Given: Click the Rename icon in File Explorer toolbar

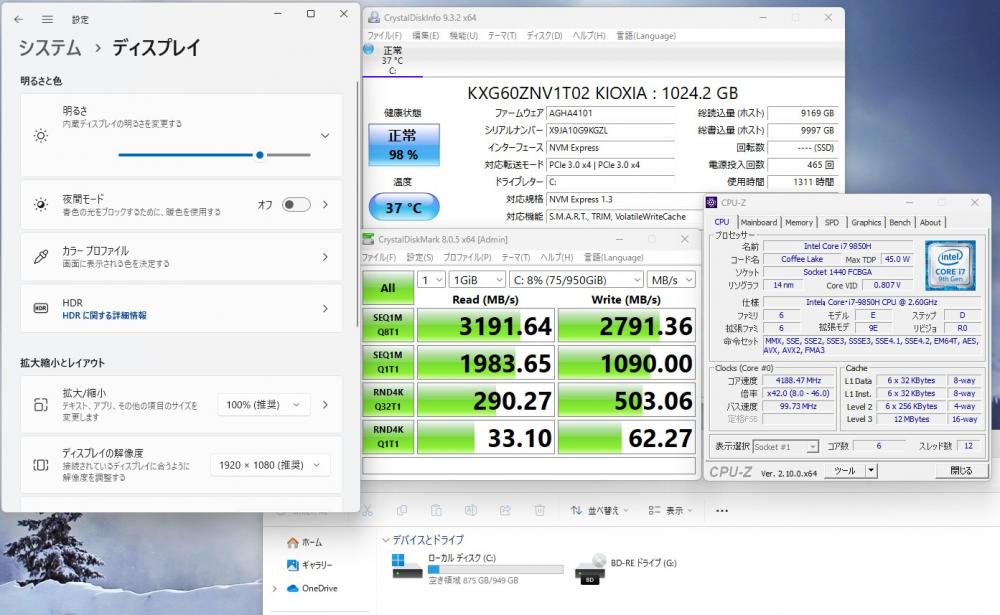Looking at the screenshot, I should (471, 510).
